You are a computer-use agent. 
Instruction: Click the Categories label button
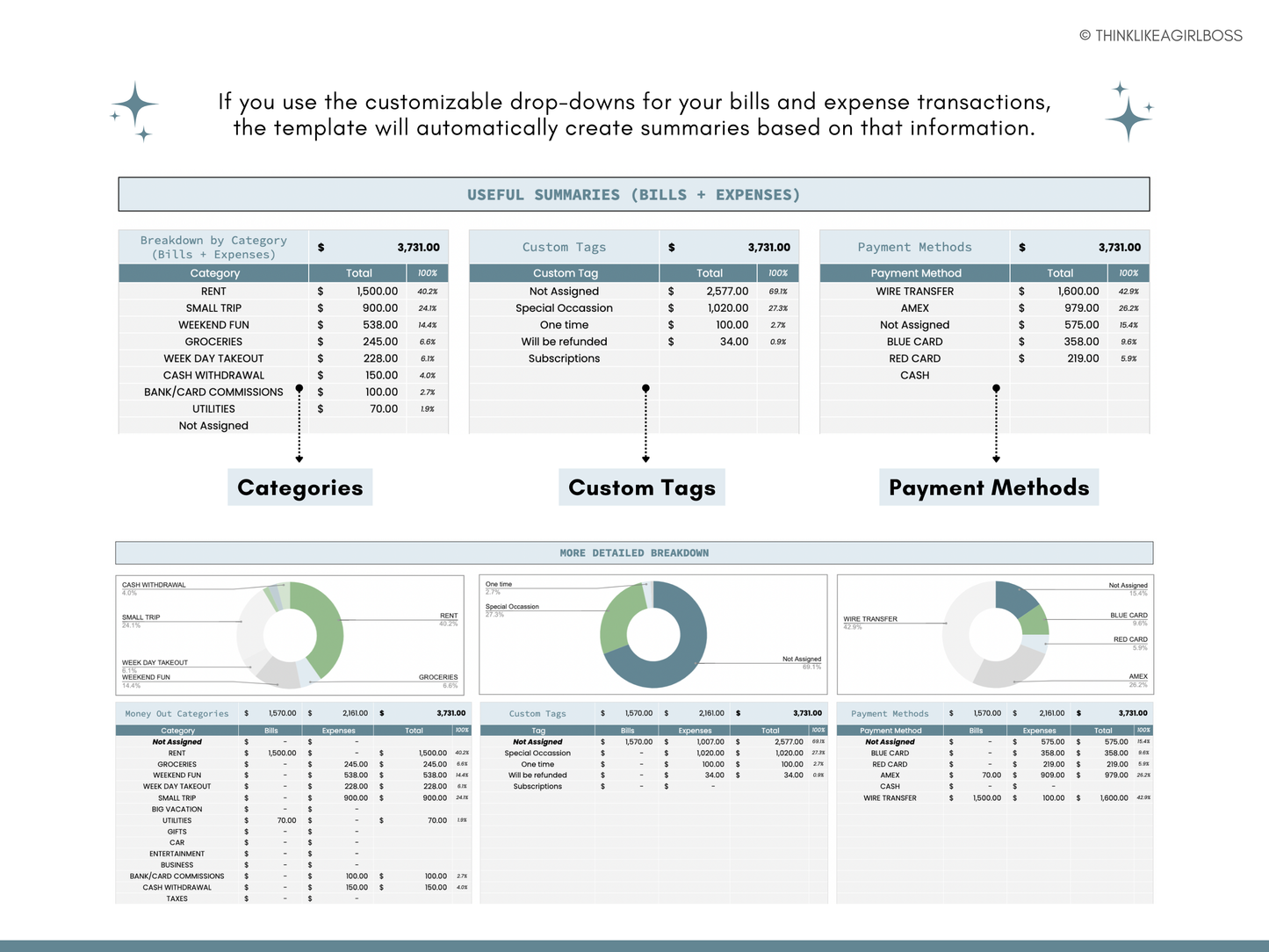[x=299, y=487]
